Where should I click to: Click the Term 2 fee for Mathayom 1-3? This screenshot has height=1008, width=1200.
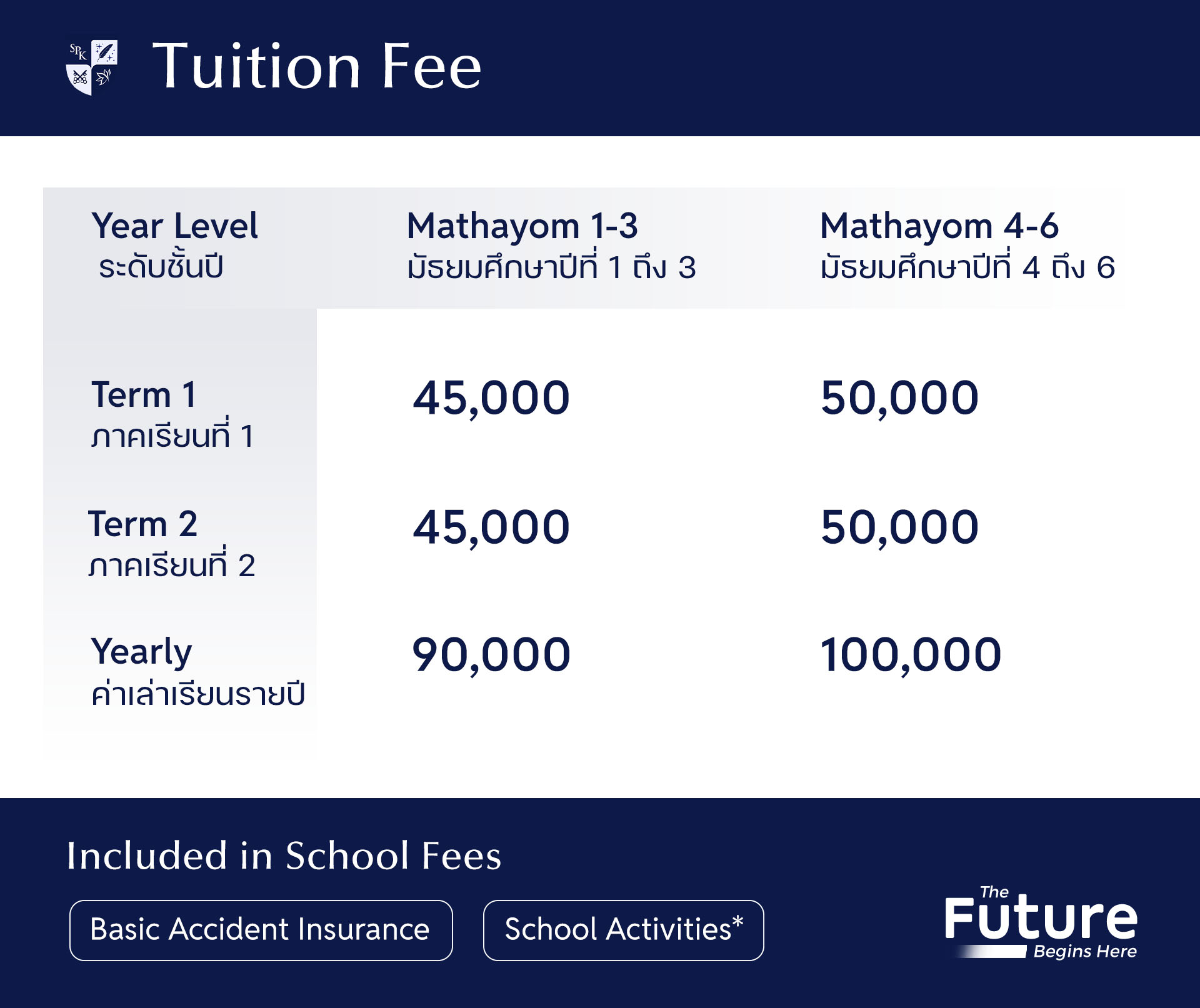(x=491, y=527)
